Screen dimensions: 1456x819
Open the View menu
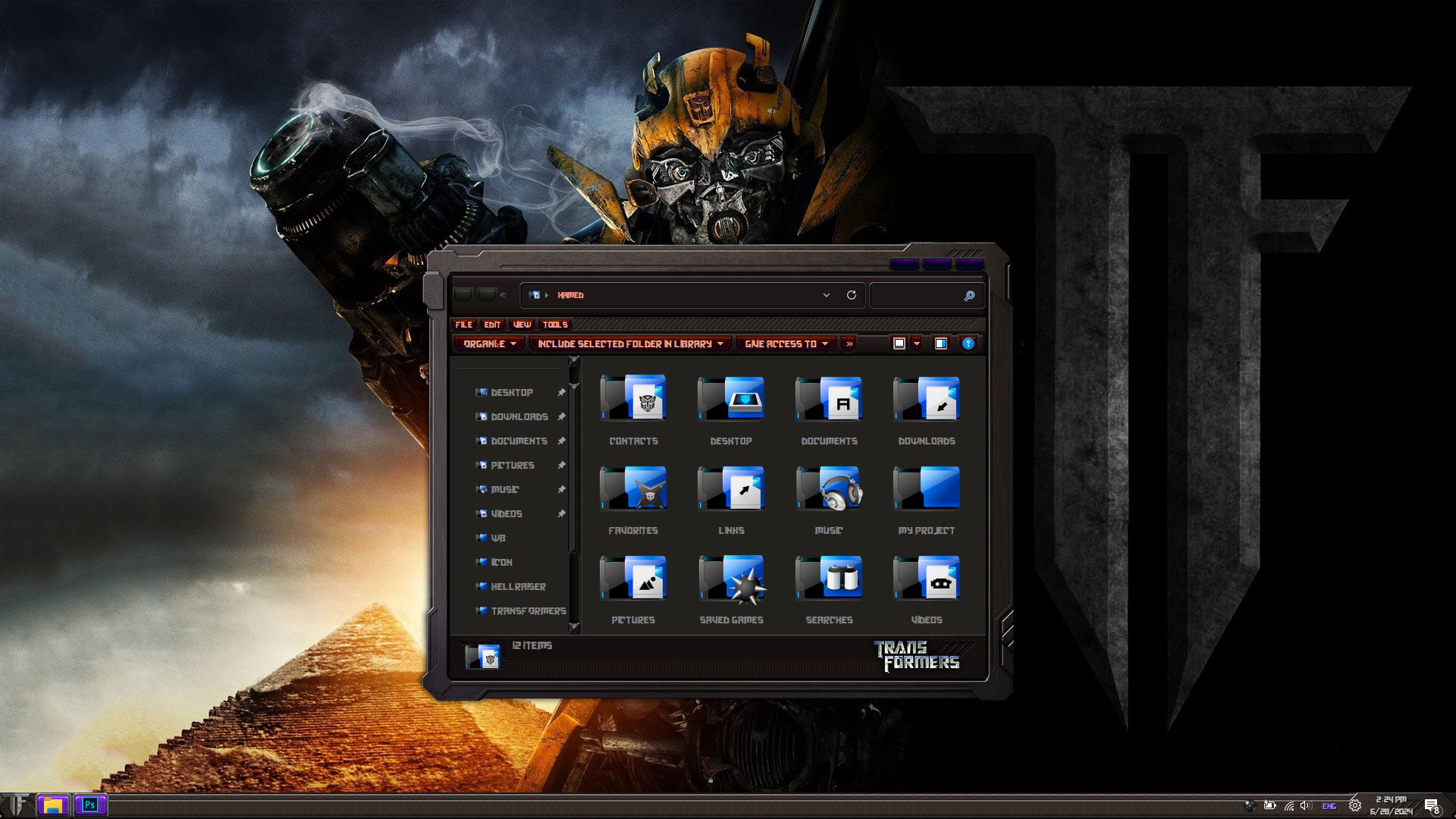coord(522,324)
